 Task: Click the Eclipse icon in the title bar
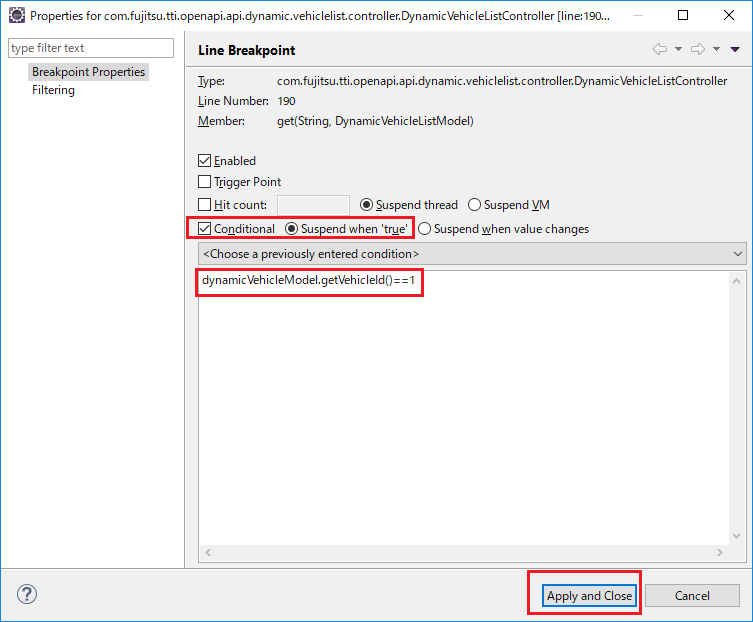click(16, 15)
